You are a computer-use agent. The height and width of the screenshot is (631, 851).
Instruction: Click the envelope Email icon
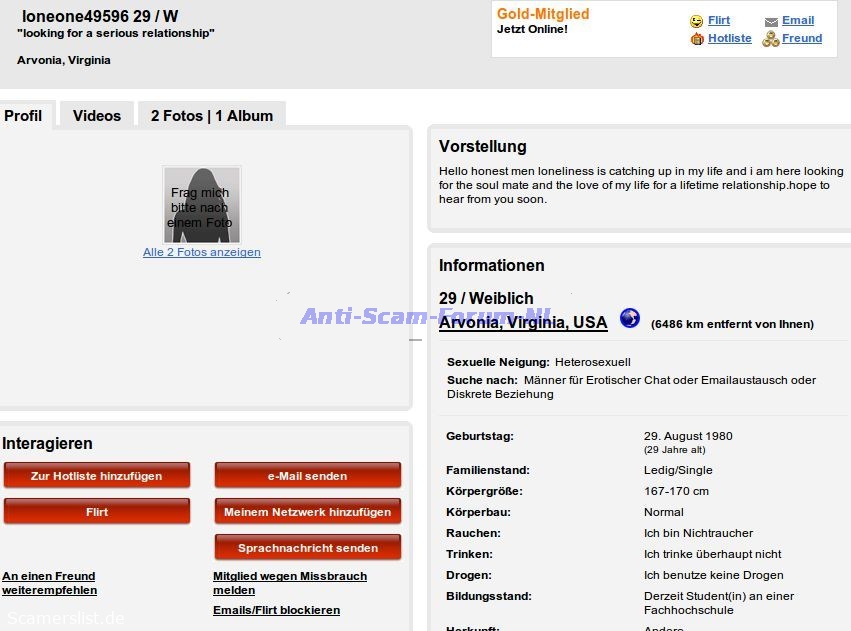[771, 21]
